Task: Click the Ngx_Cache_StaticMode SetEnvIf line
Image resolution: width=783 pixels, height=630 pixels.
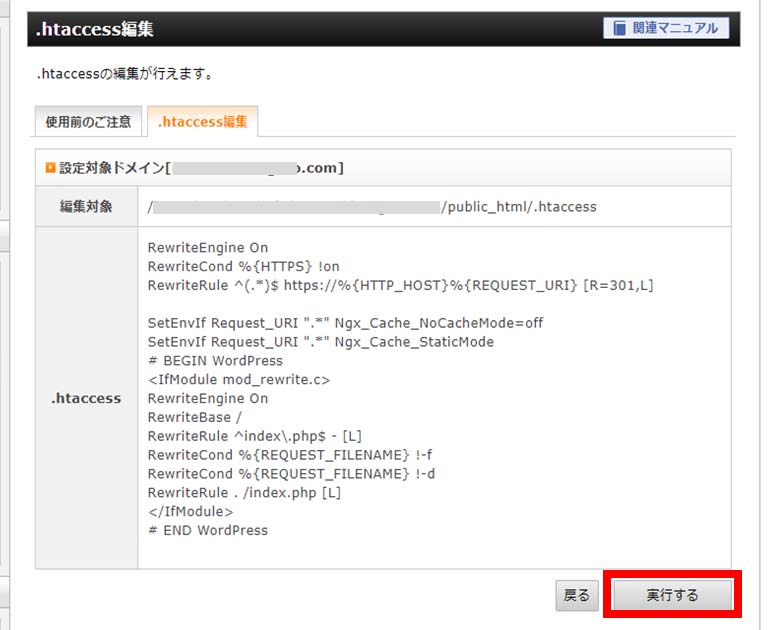Action: coord(320,342)
